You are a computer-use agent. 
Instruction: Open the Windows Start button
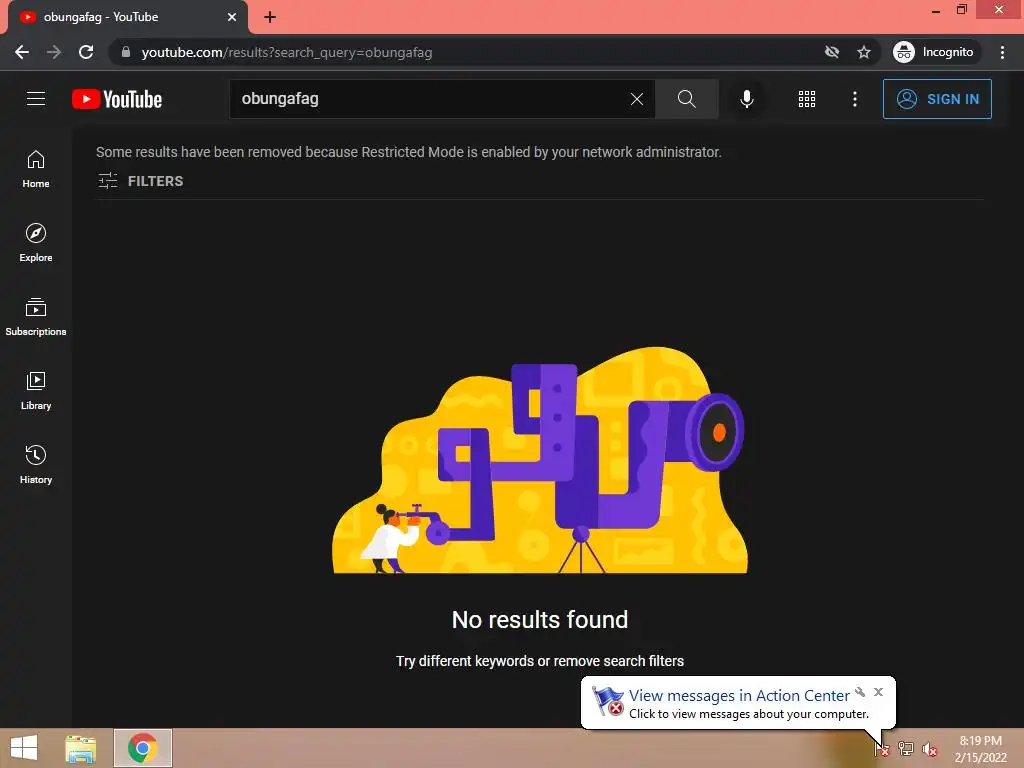coord(24,748)
